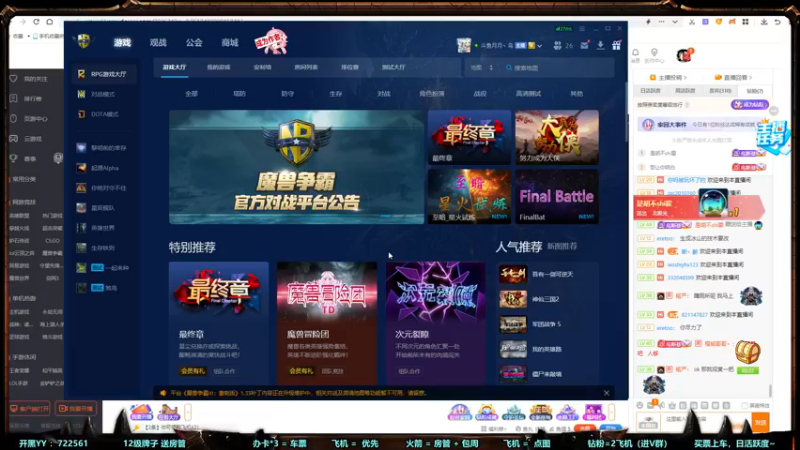Switch to the 新图推荐 list
800x450 pixels.
click(x=562, y=246)
